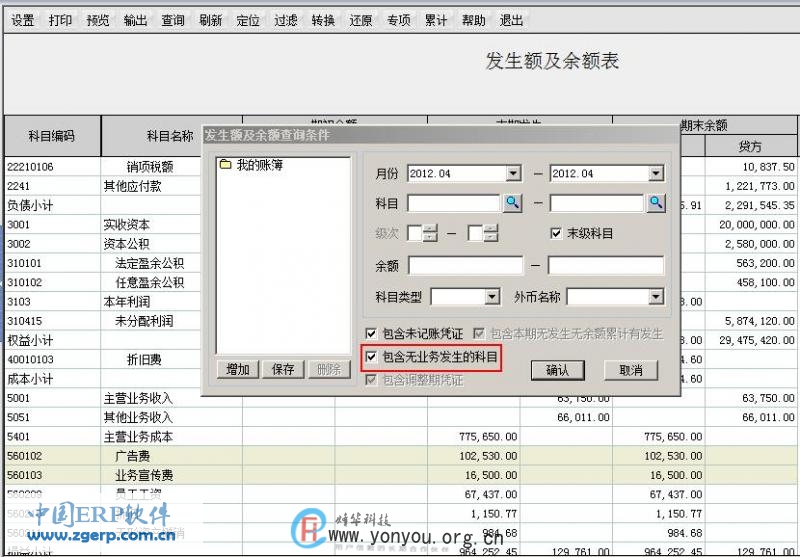Viewport: 800px width, 557px height.
Task: Select the 法定盈余公积 cell
Action: point(149,263)
